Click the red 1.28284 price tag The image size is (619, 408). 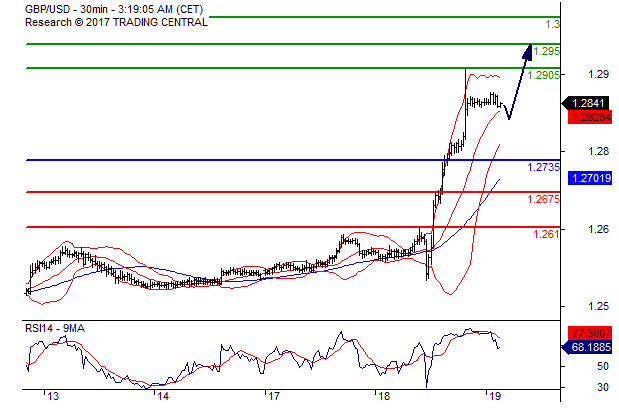pos(590,117)
